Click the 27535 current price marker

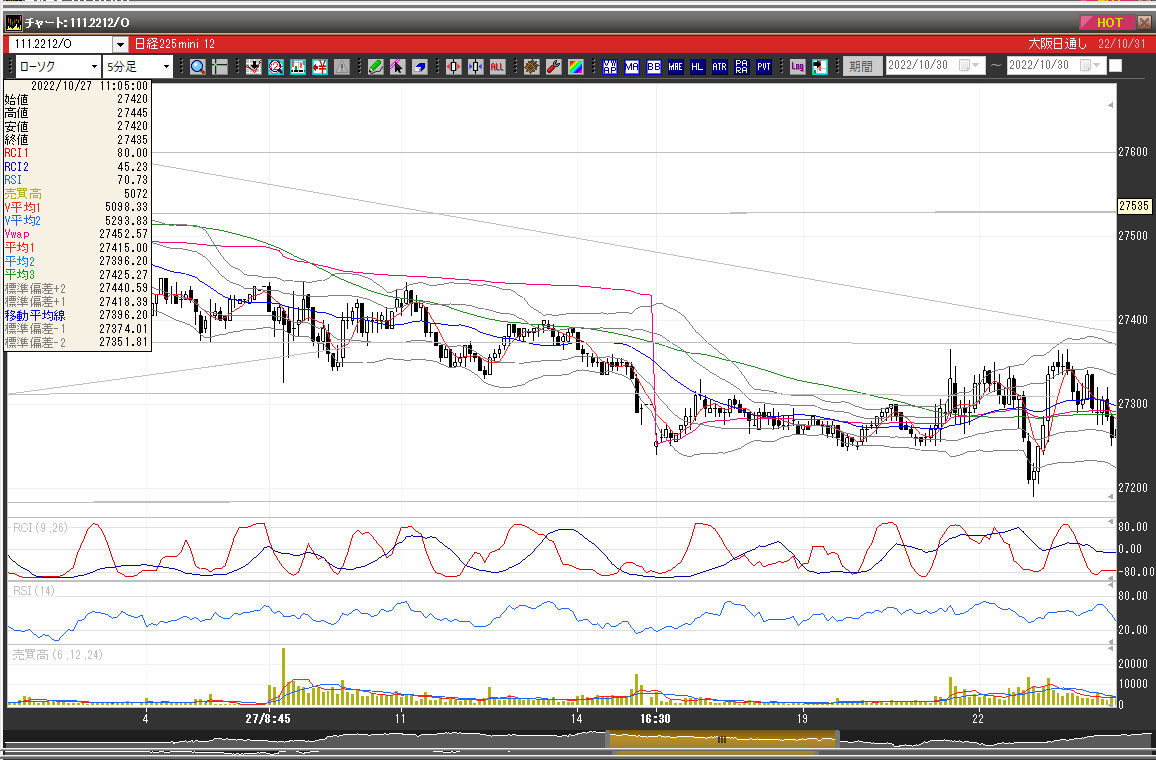(1134, 206)
